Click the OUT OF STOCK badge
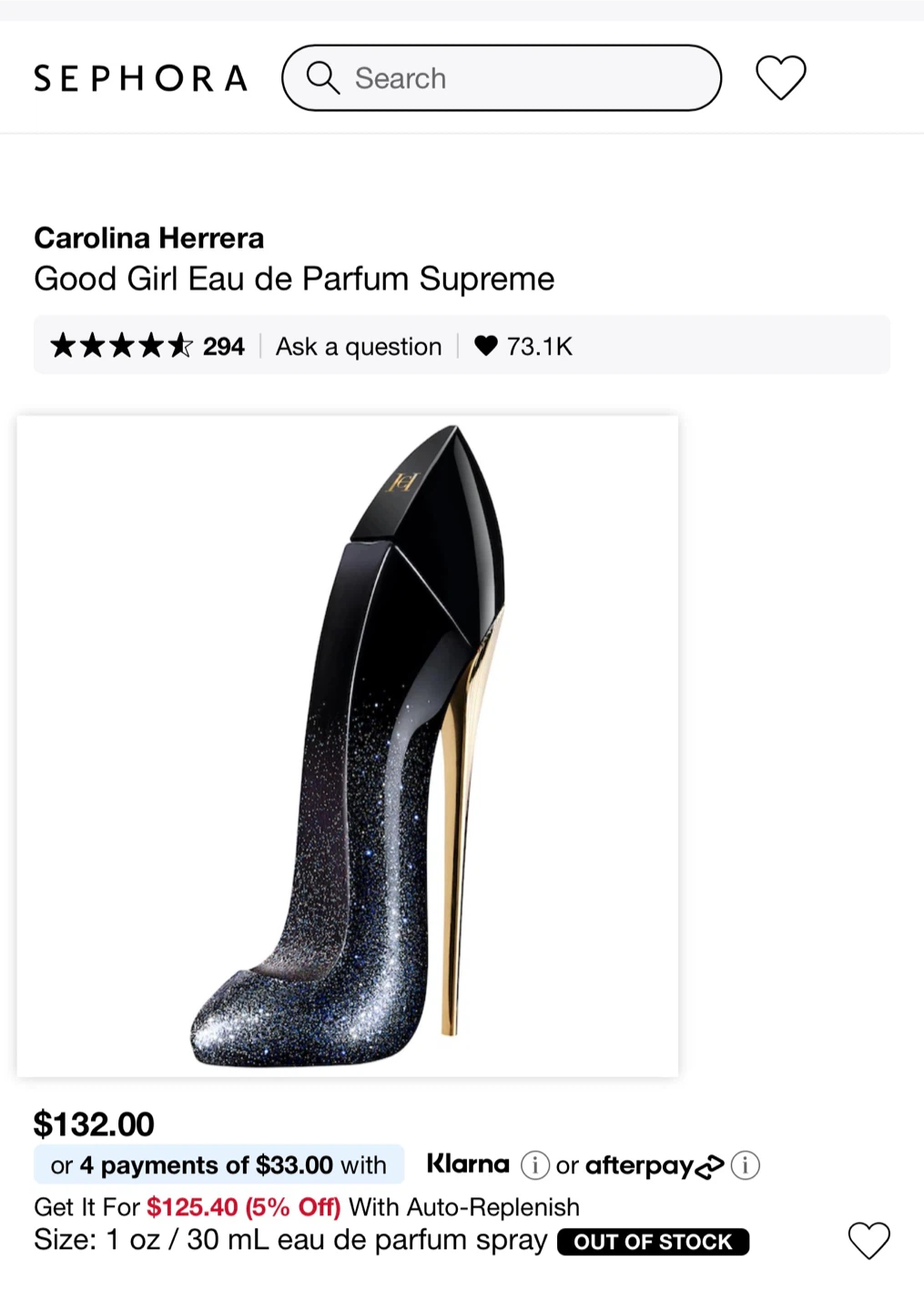Image resolution: width=924 pixels, height=1311 pixels. click(x=653, y=1242)
